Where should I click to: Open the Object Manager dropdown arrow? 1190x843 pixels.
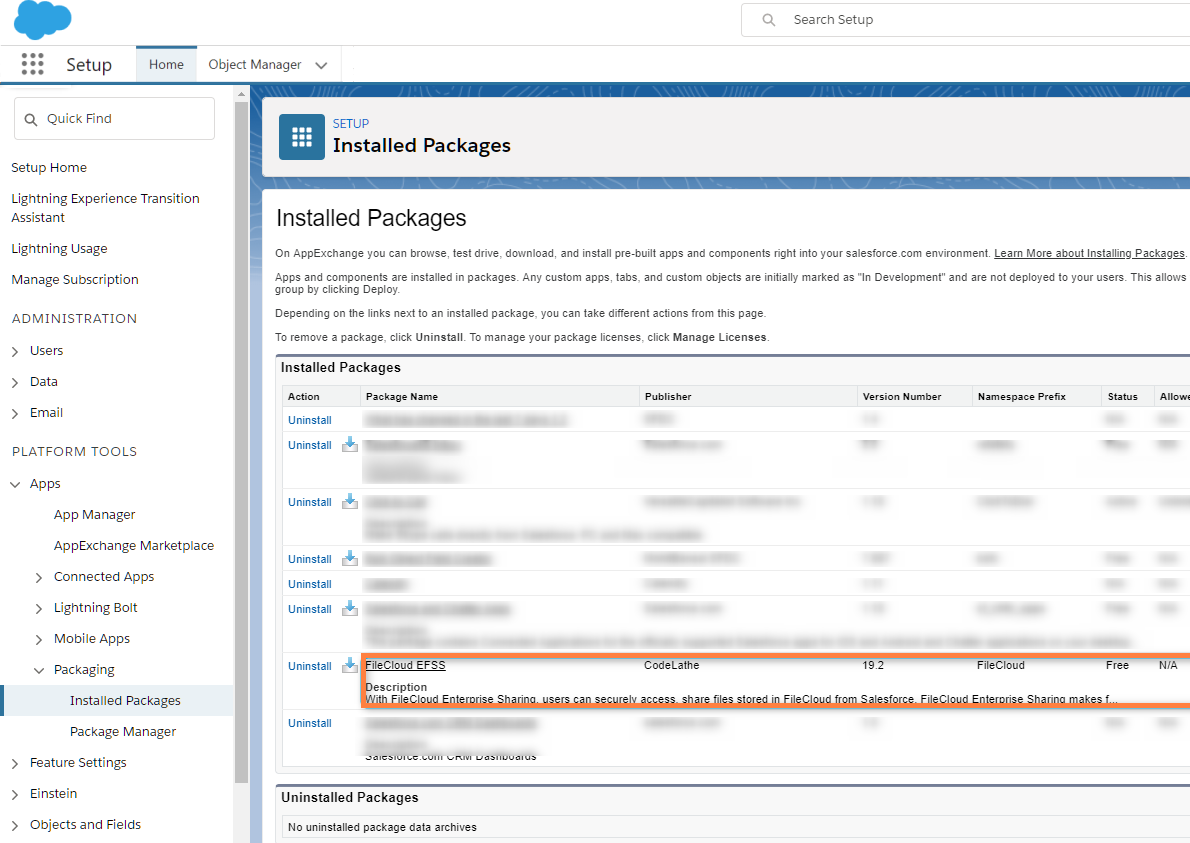click(321, 65)
